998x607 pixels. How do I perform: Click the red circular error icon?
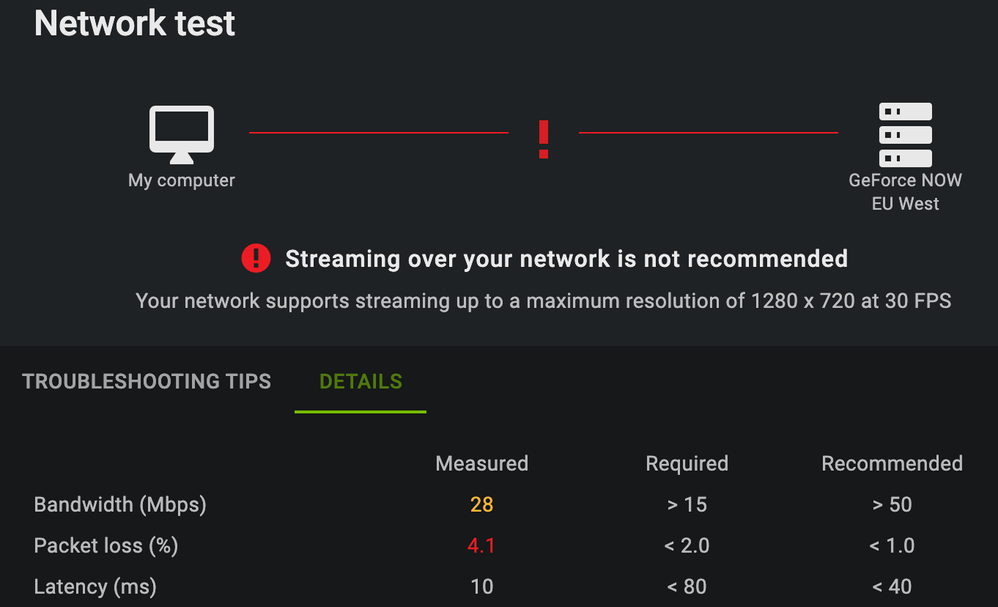click(256, 259)
